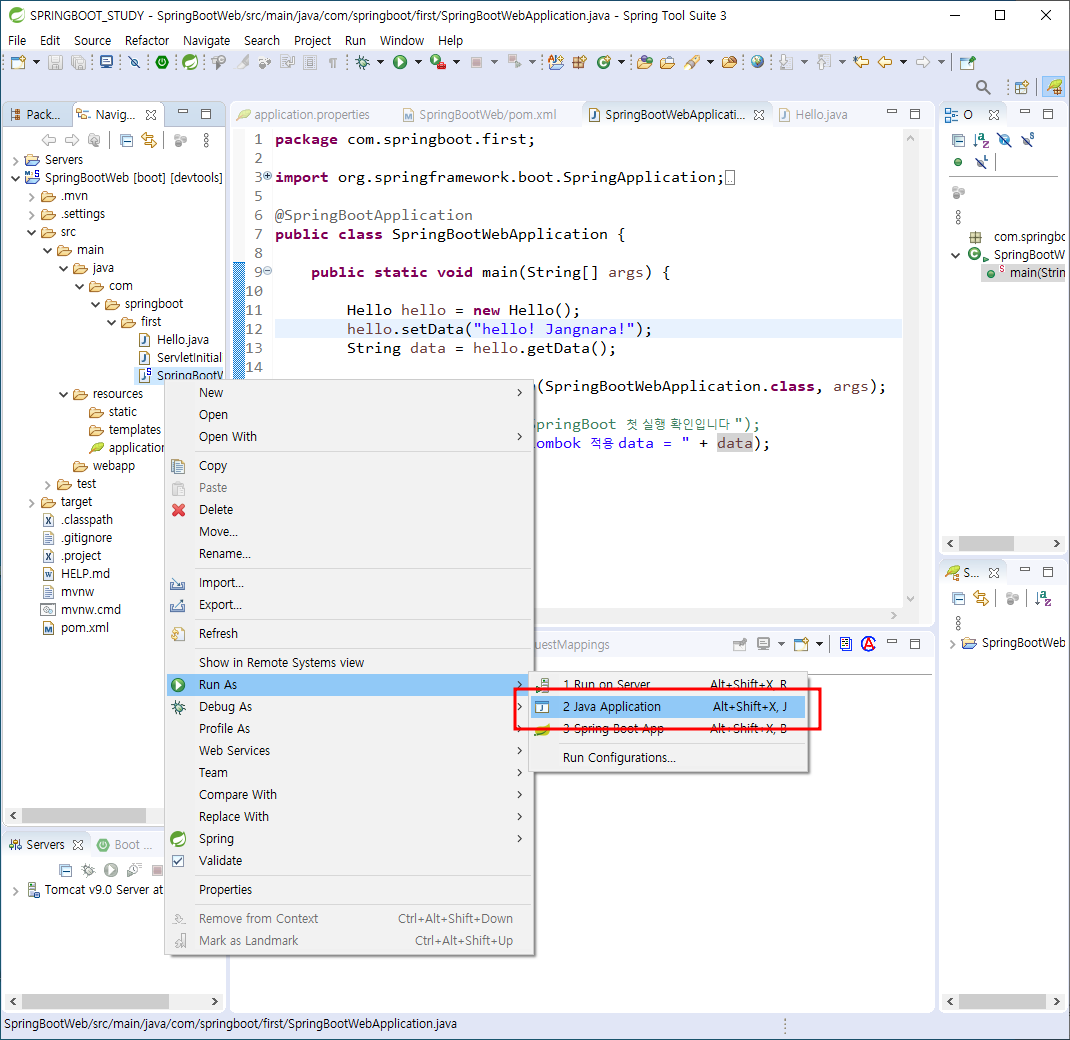The width and height of the screenshot is (1070, 1040).
Task: Click the Last Edit Location arrow icon
Action: pyautogui.click(x=861, y=63)
